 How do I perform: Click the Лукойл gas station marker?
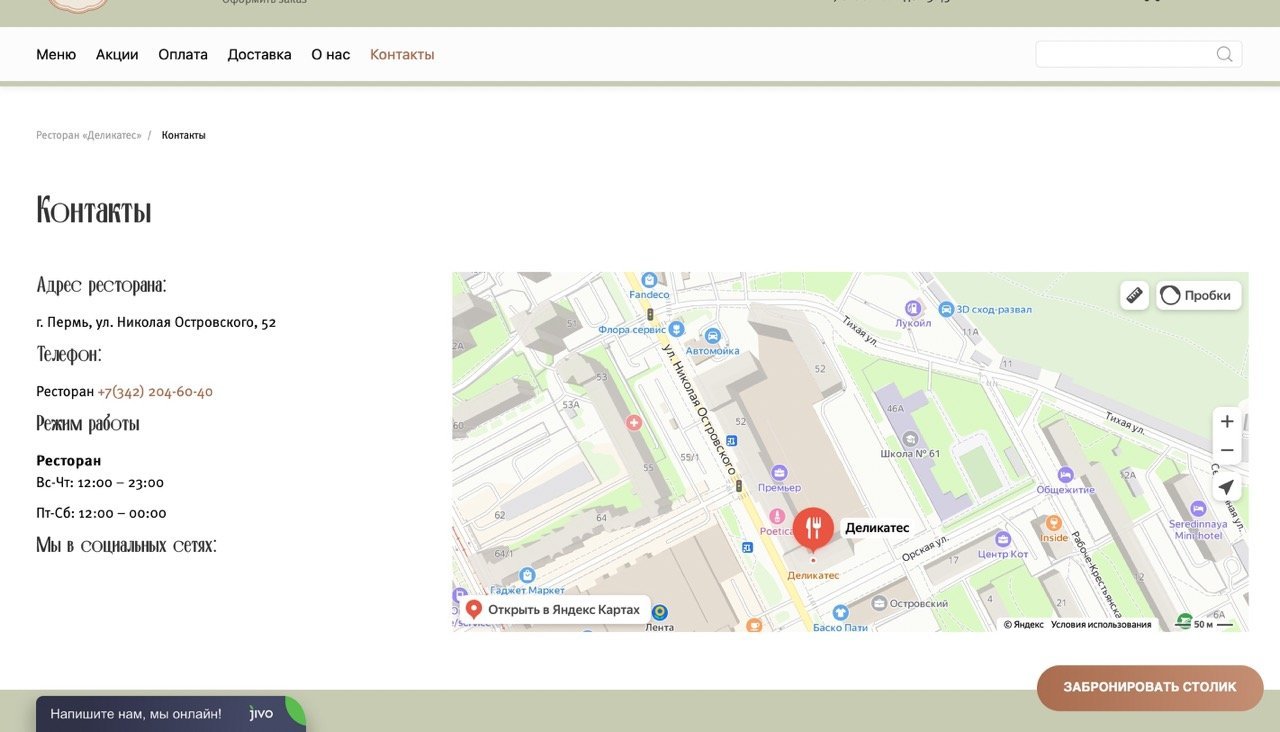pos(912,308)
